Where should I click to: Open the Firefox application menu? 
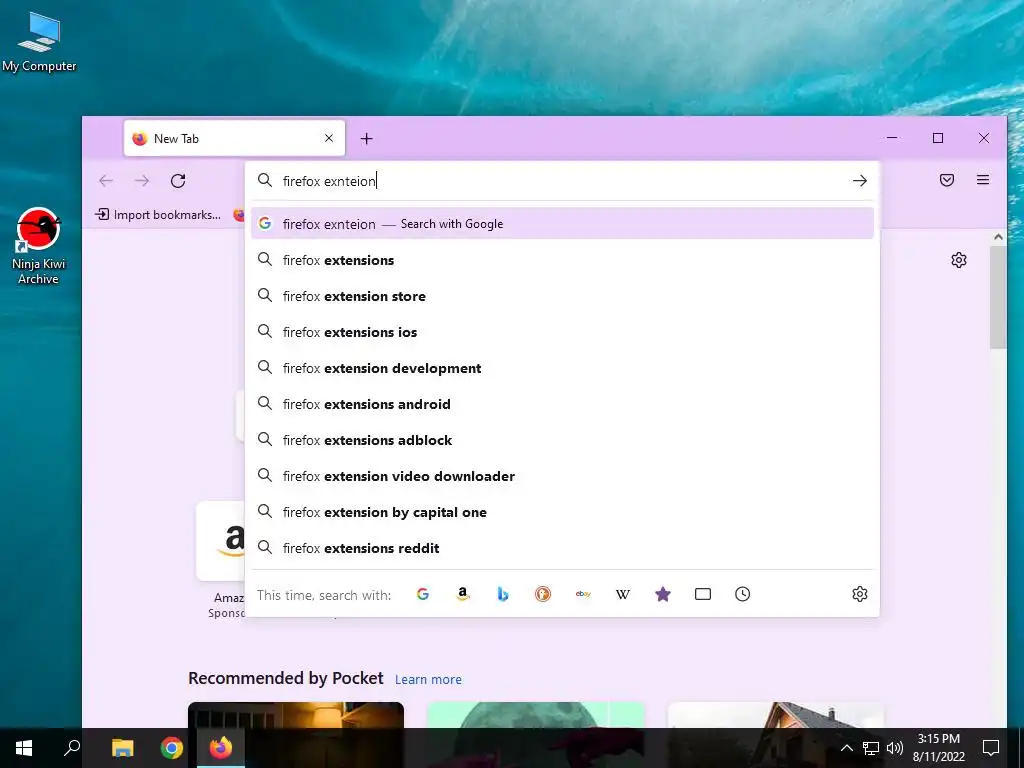[982, 180]
